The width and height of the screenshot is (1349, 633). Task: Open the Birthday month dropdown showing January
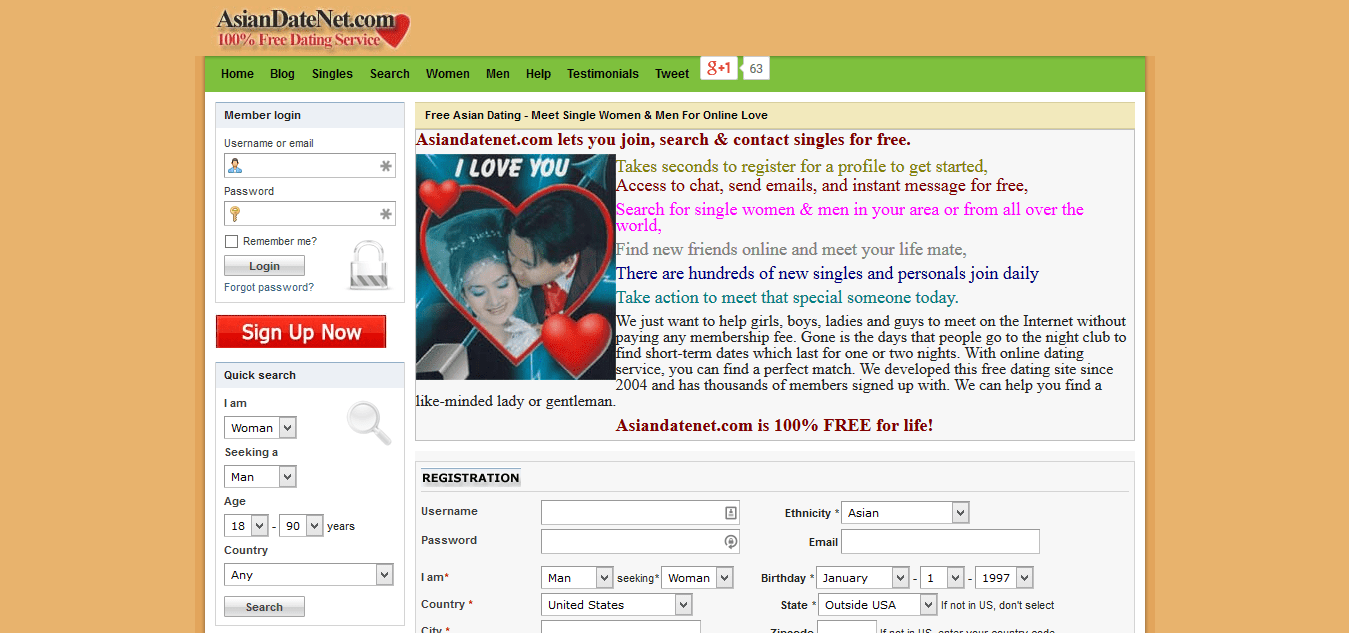coord(863,578)
